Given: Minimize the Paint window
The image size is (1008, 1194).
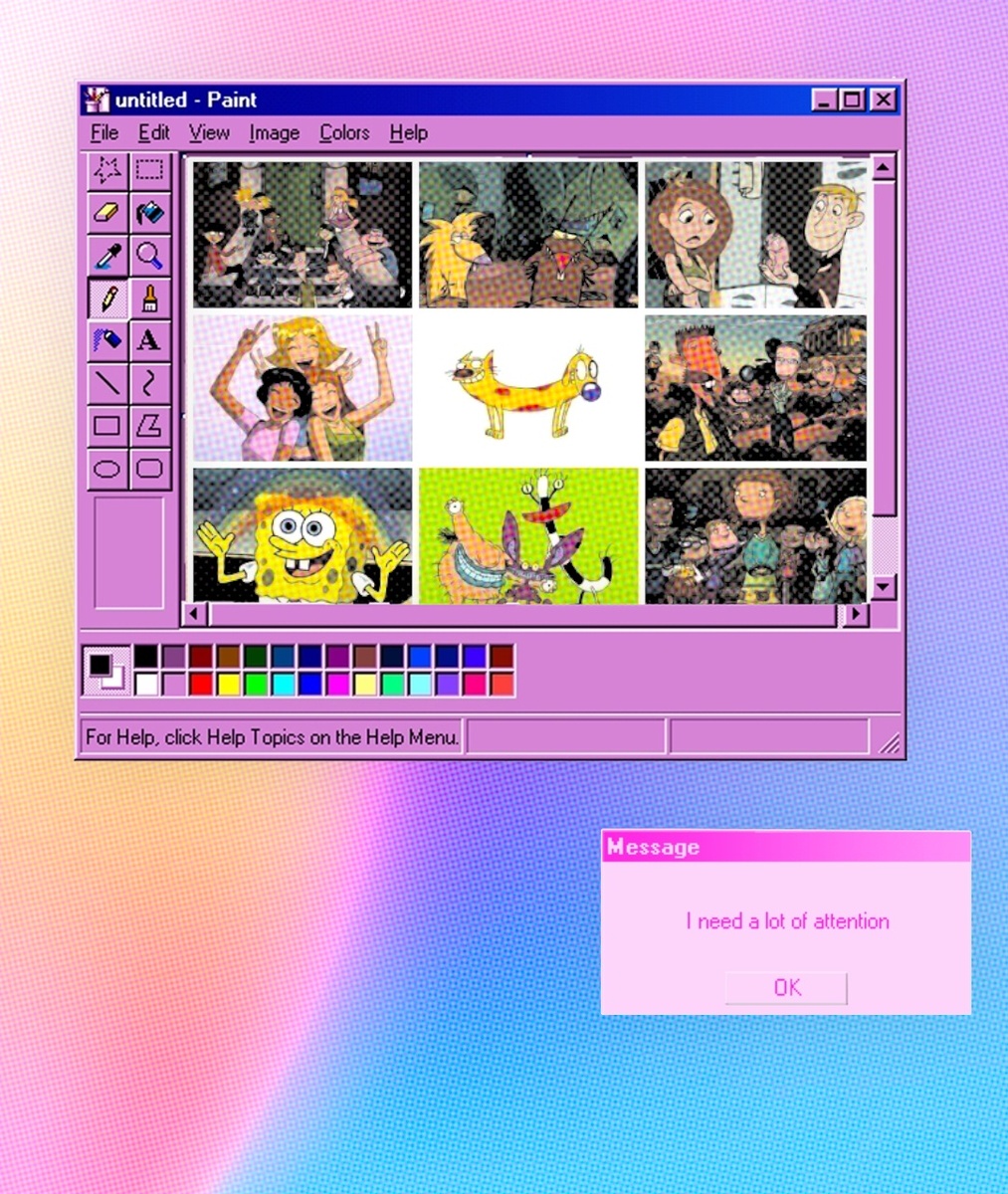Looking at the screenshot, I should [x=826, y=100].
